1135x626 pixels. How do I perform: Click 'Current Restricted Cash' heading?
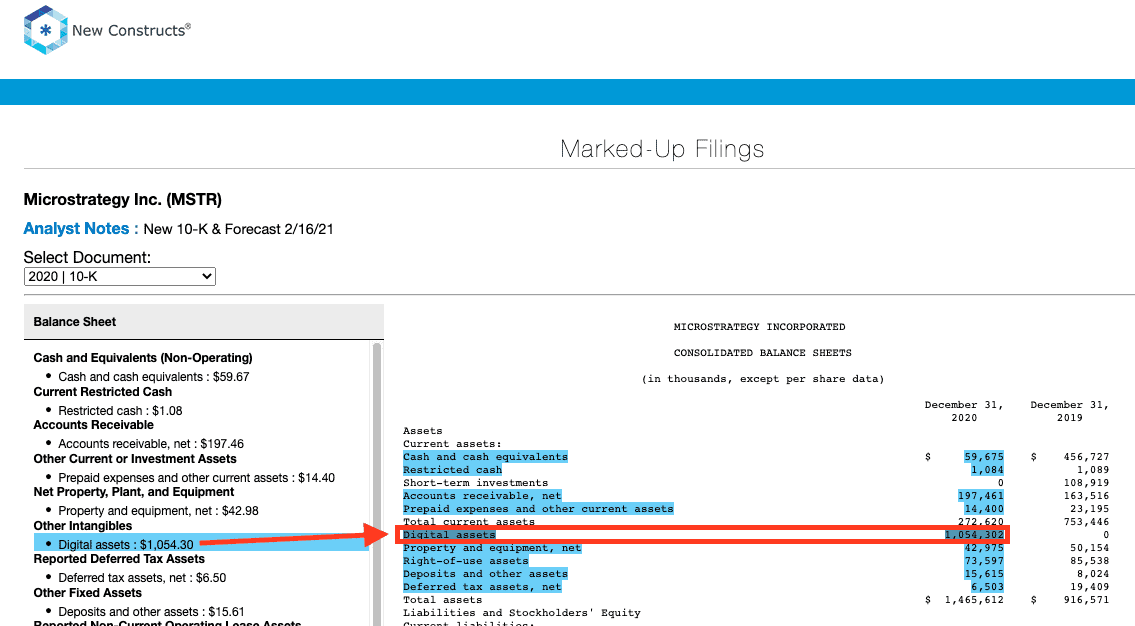coord(103,392)
